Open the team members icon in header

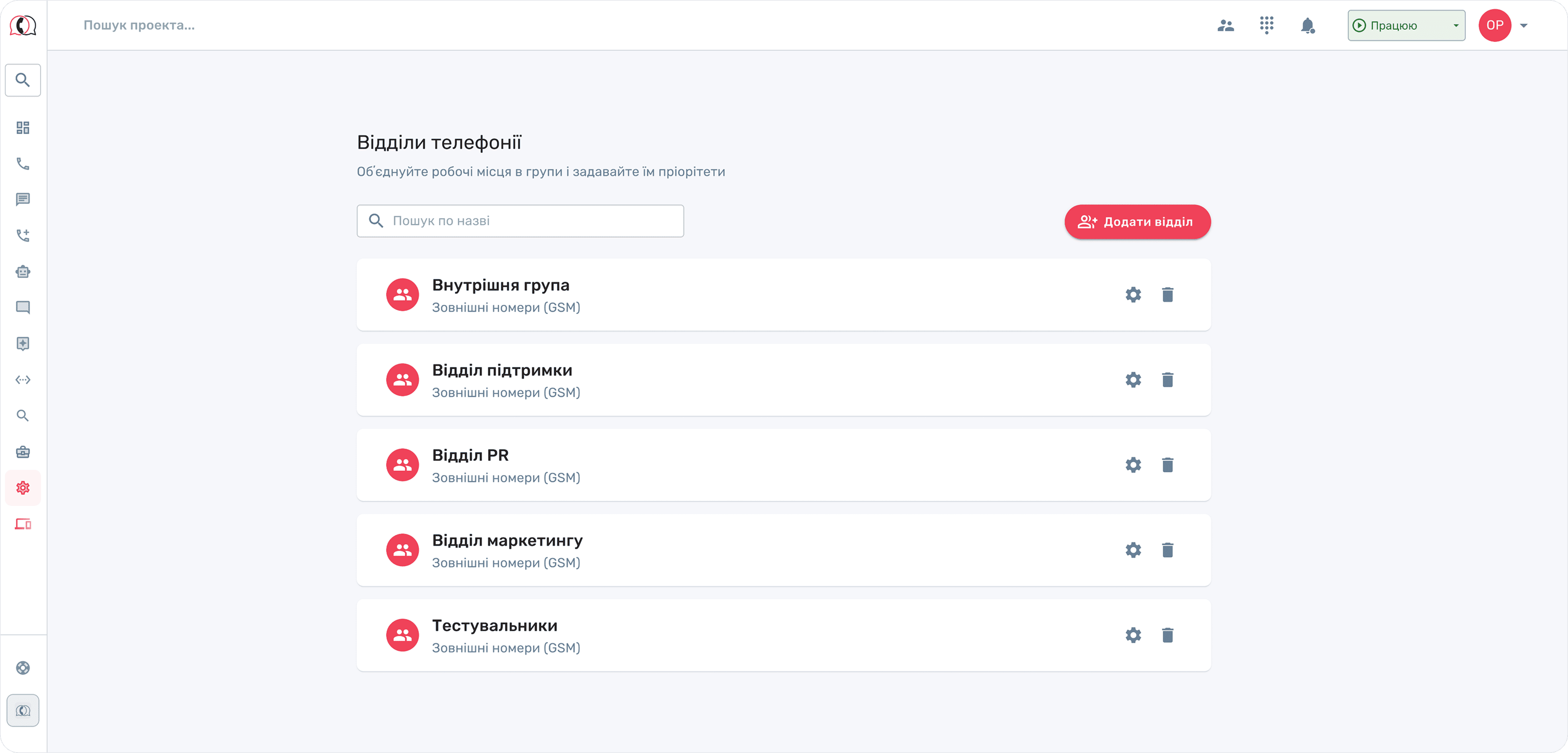tap(1225, 26)
